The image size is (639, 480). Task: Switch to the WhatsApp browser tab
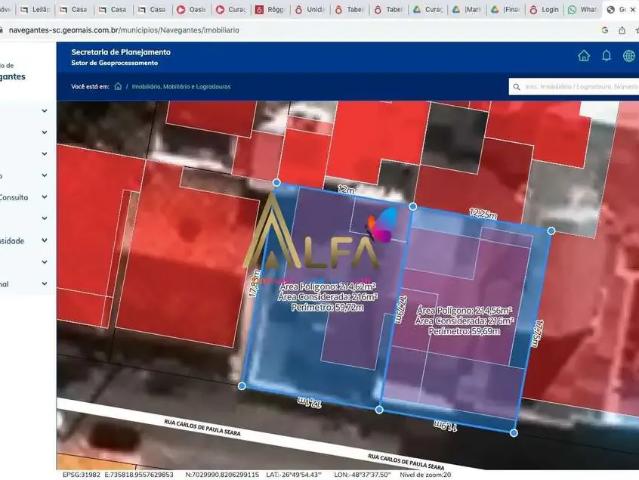coord(582,9)
